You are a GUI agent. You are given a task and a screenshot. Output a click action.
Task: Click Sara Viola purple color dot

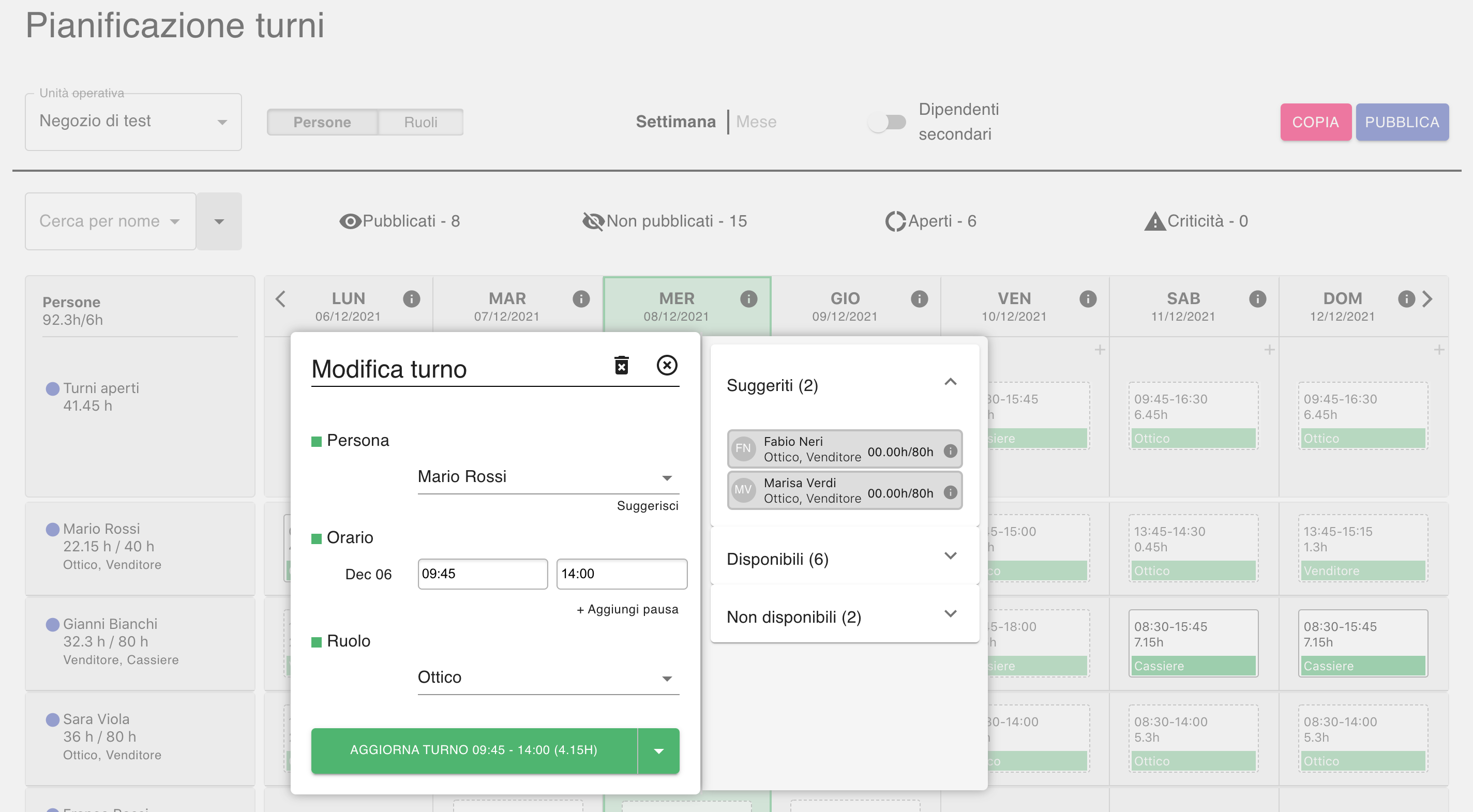pos(52,719)
